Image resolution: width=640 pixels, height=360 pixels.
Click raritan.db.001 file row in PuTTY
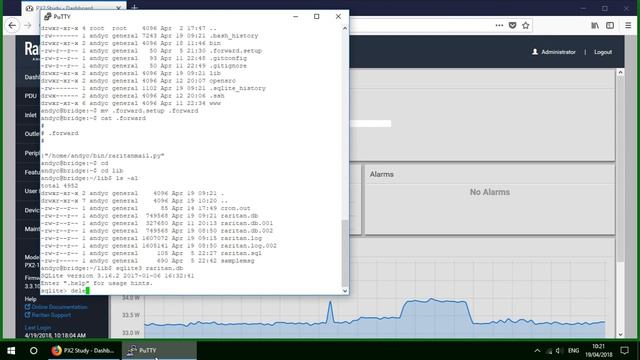[157, 223]
